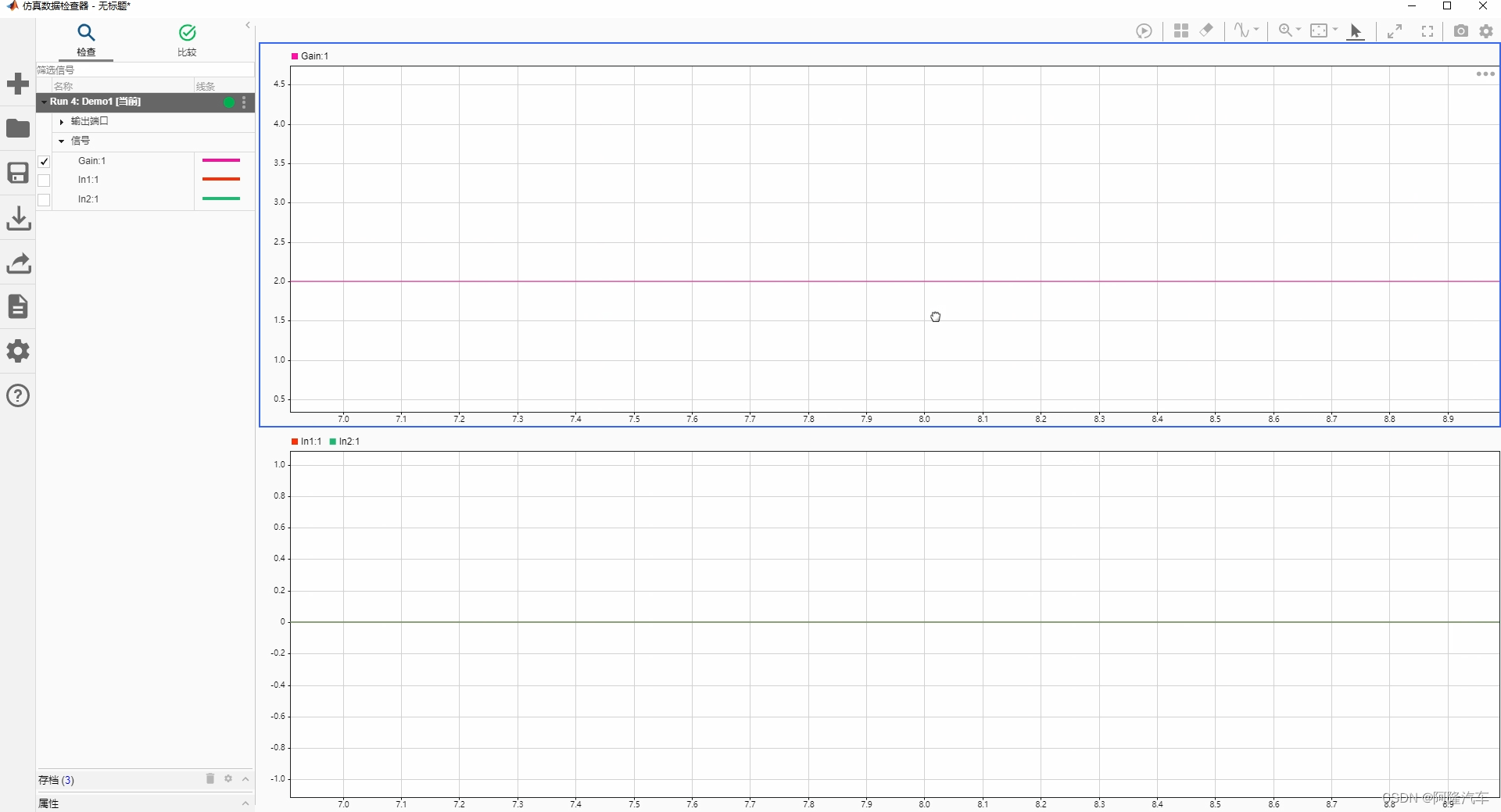Start replay with the playback icon
The image size is (1501, 812).
tap(1145, 30)
